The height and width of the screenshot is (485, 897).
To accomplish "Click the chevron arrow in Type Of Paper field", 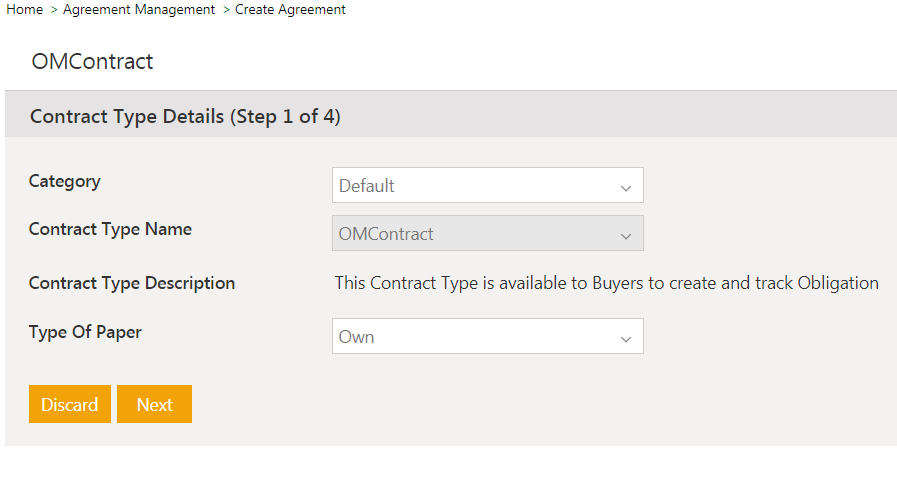I will 626,339.
